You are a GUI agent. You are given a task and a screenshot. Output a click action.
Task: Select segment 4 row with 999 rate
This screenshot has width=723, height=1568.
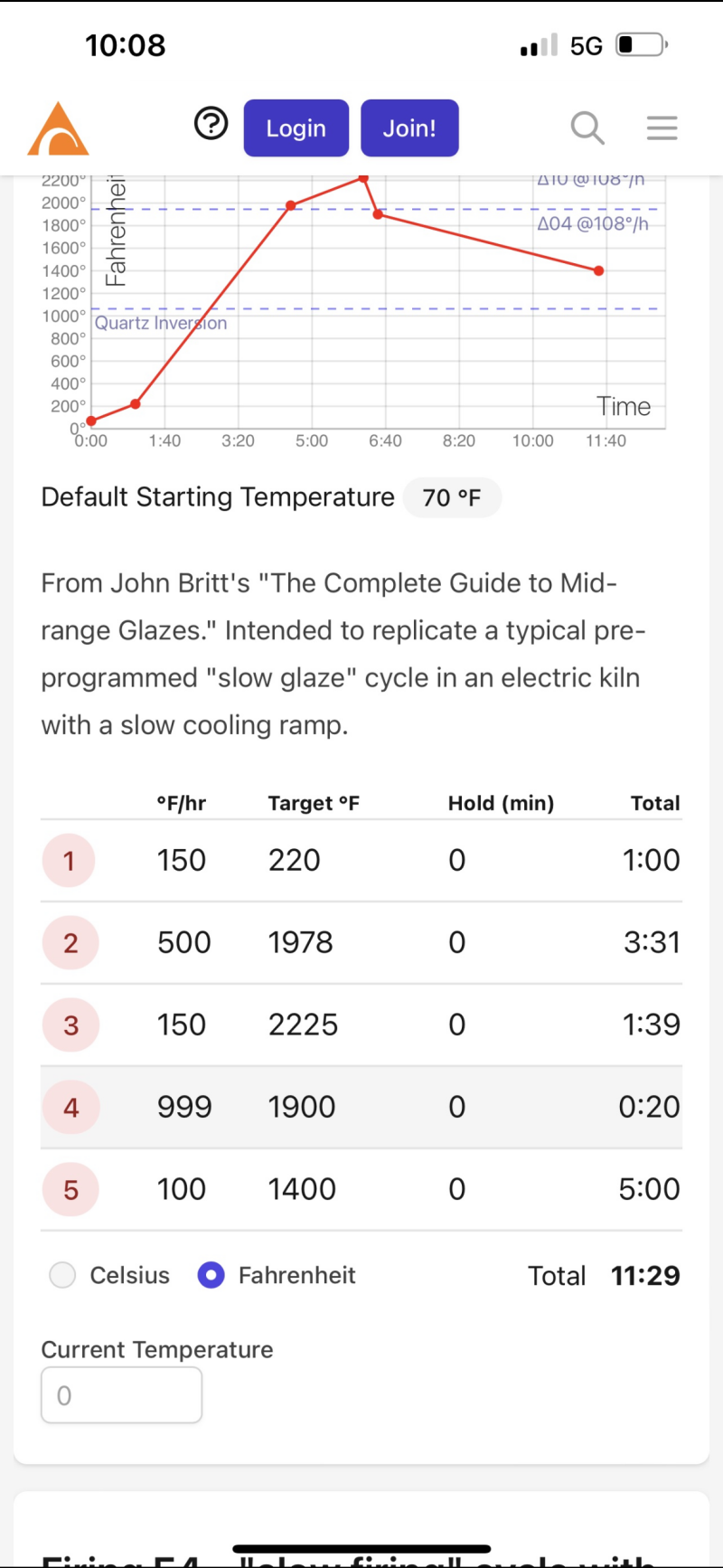click(361, 1108)
